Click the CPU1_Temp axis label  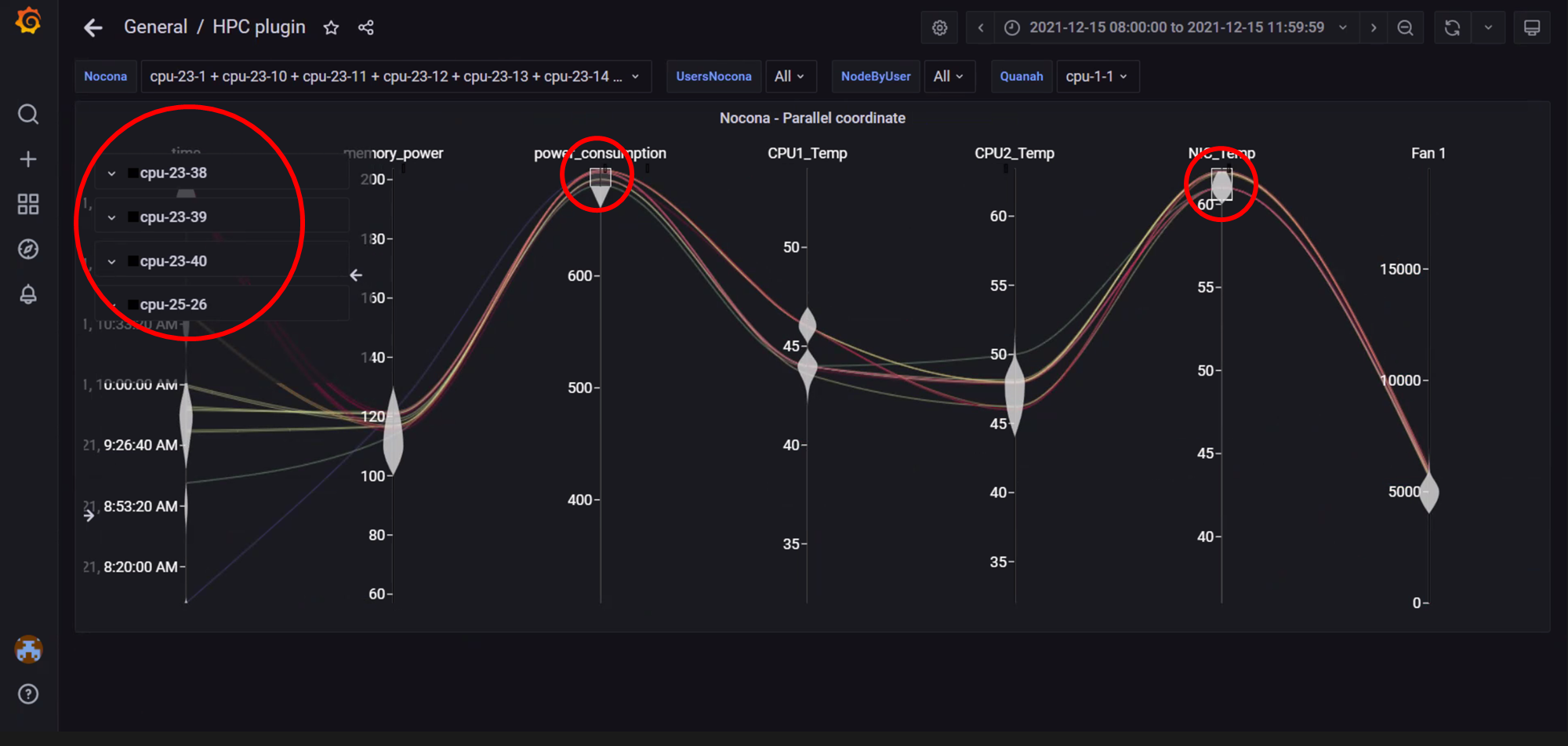click(x=808, y=154)
